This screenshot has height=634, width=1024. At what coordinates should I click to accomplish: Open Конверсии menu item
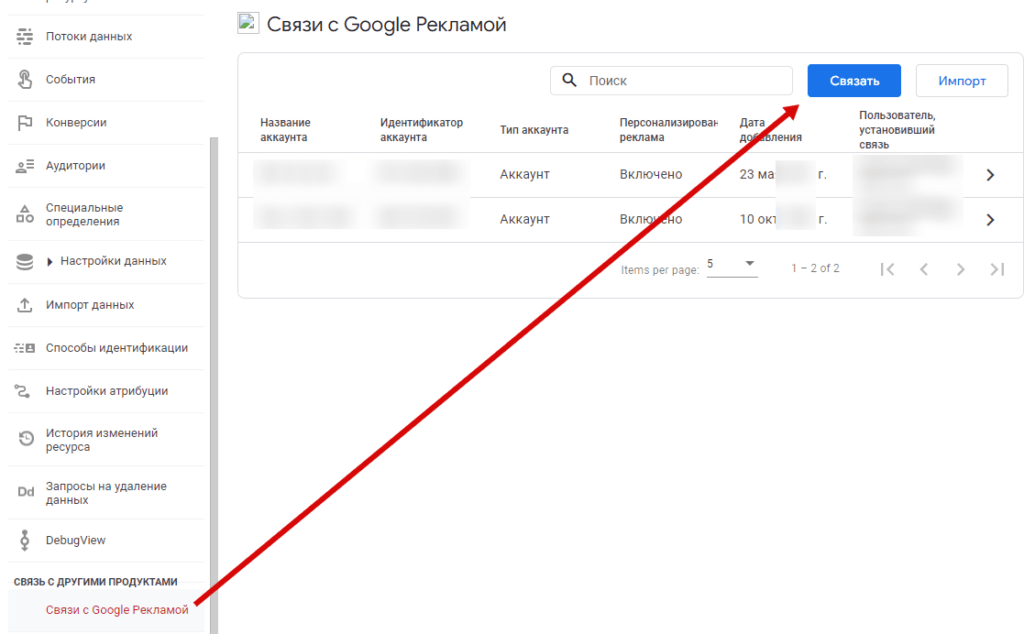point(76,123)
